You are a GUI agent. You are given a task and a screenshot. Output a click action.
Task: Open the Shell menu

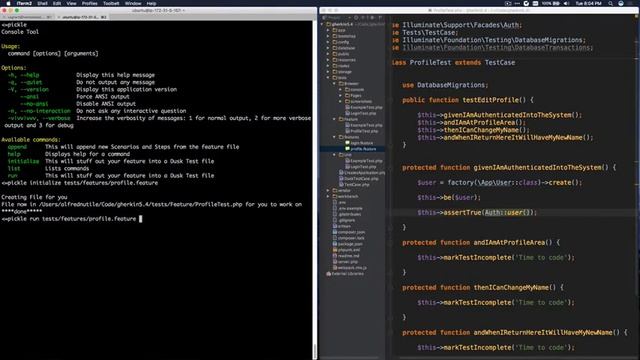click(x=42, y=3)
